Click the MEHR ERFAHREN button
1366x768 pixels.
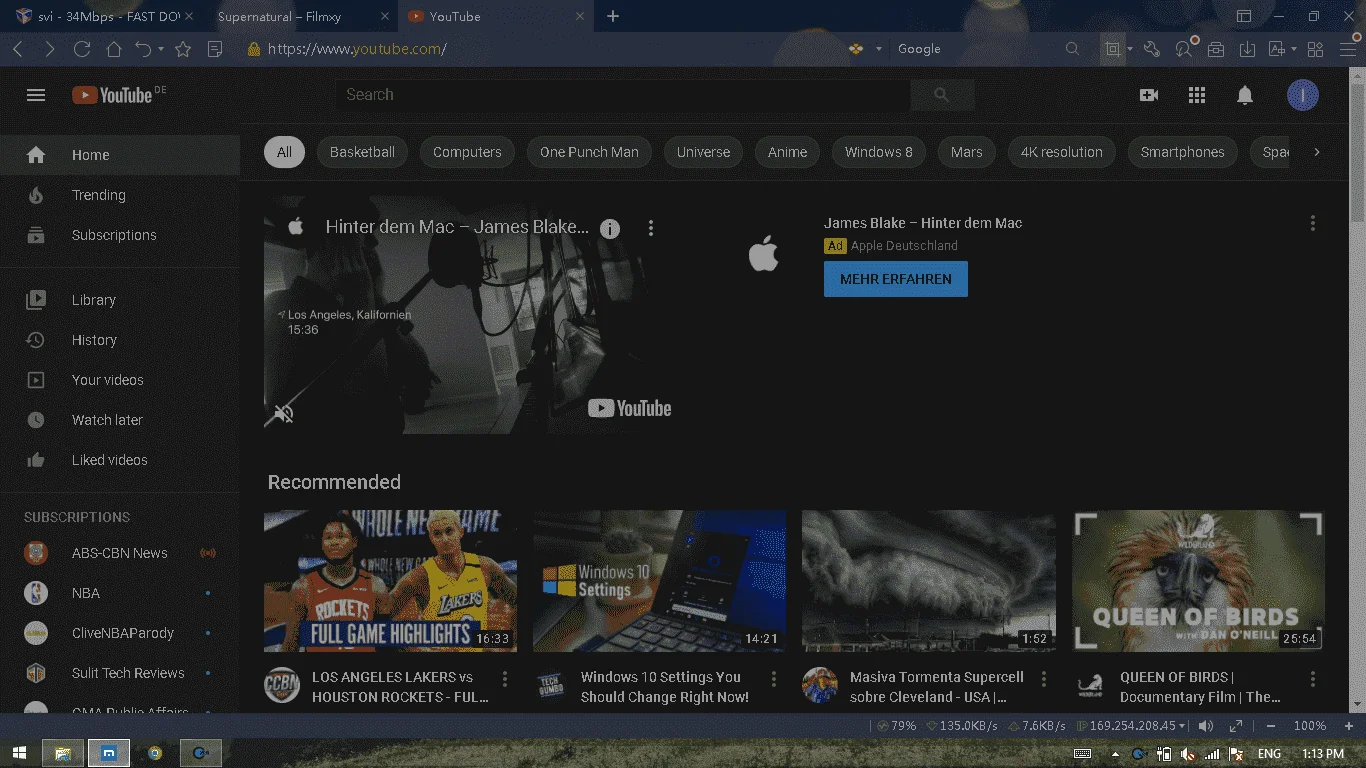tap(896, 279)
